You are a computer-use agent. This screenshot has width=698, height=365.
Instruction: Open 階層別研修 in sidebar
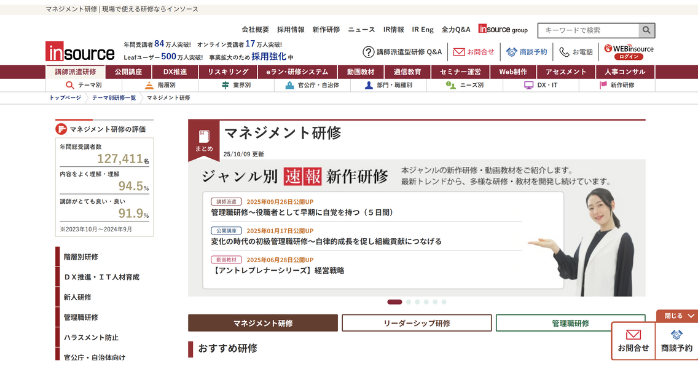click(81, 257)
